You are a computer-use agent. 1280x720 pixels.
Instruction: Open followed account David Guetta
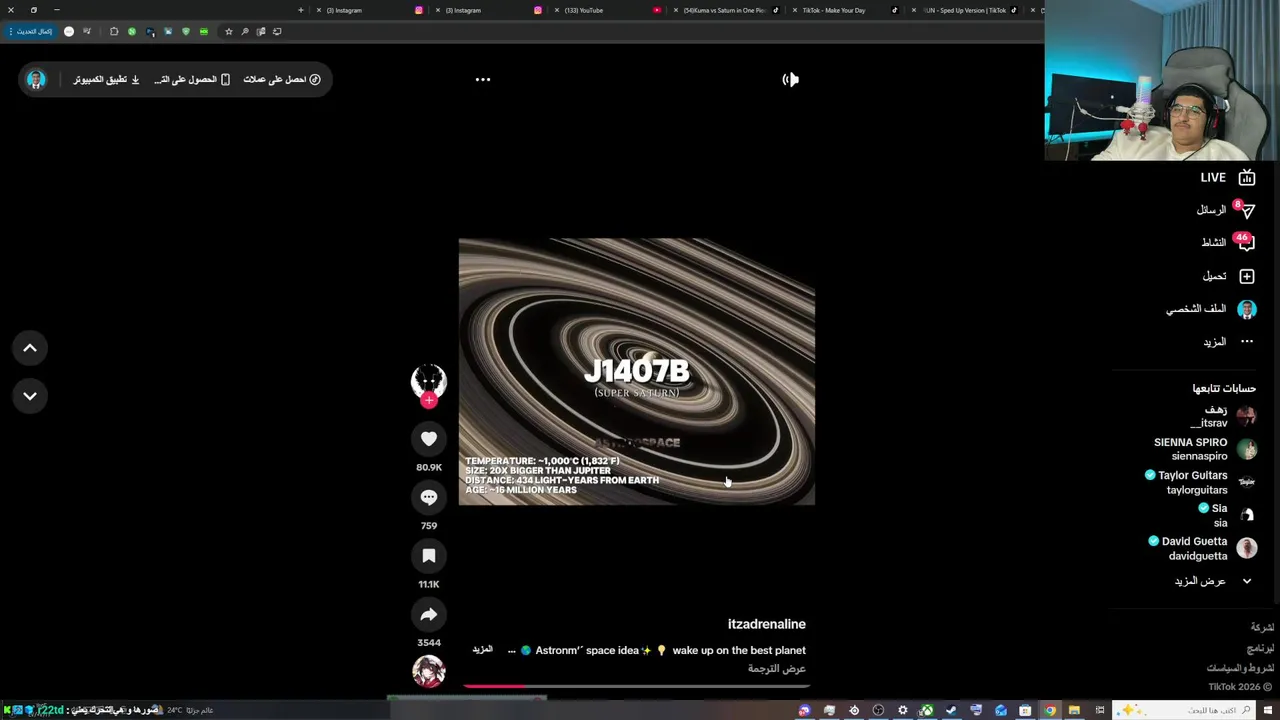click(1202, 548)
